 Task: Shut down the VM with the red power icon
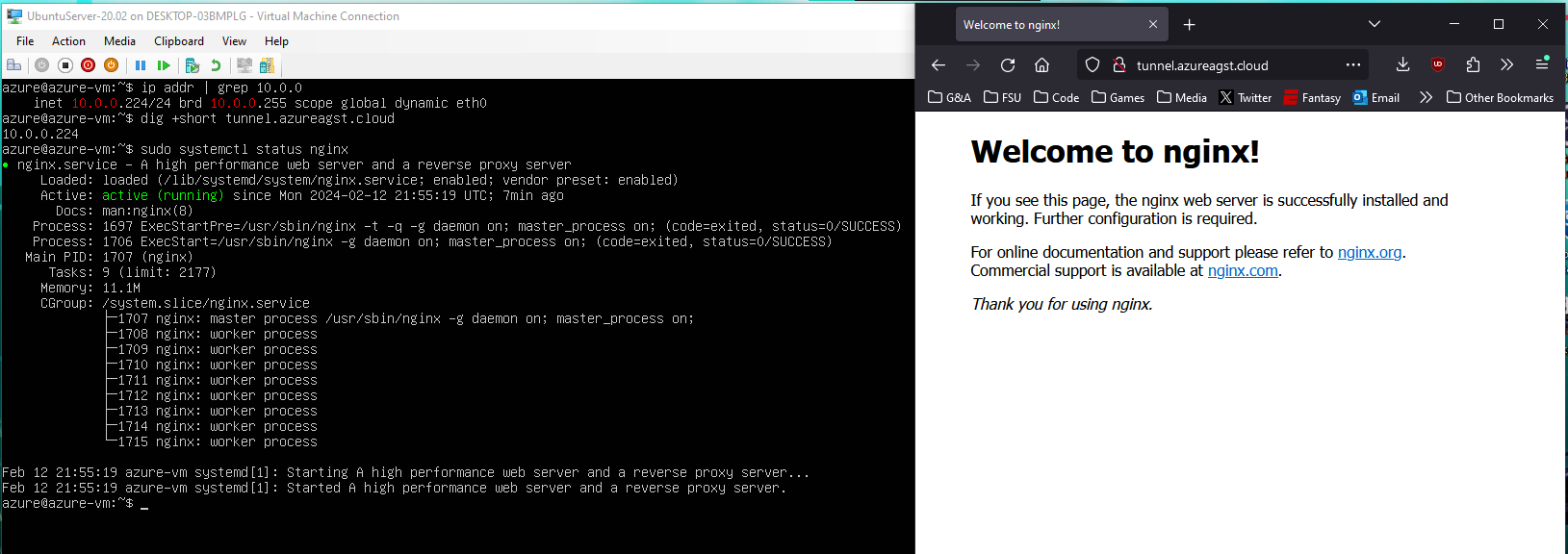click(89, 65)
